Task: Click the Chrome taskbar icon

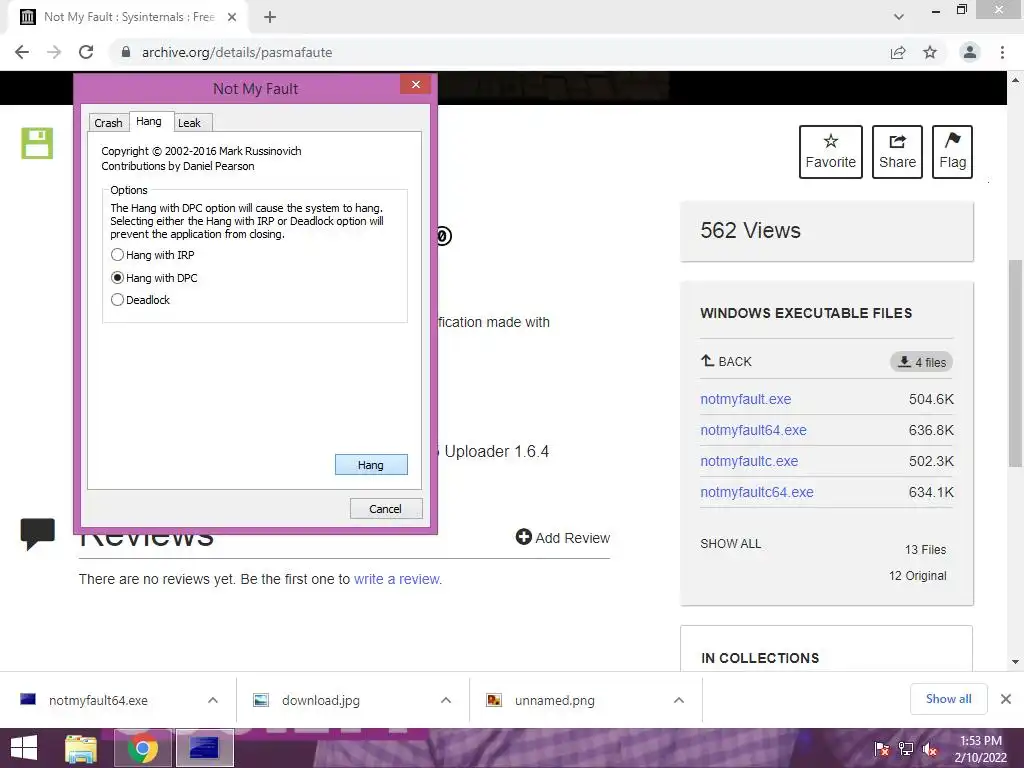Action: point(142,748)
